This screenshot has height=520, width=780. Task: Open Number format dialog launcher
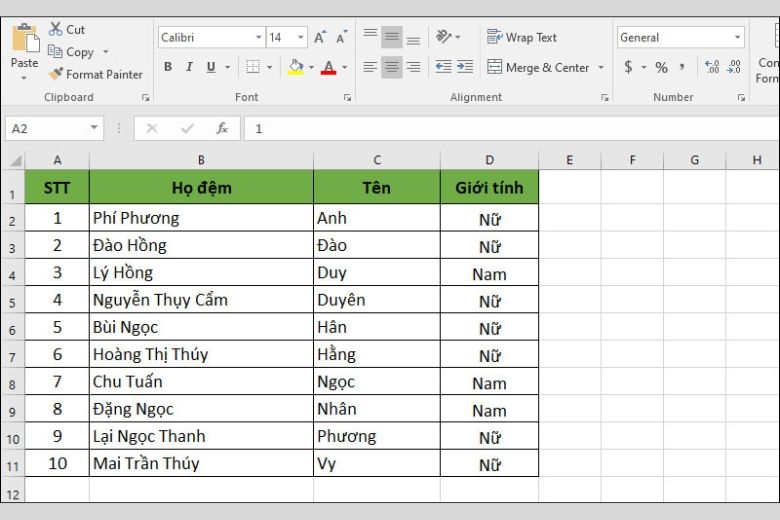click(741, 98)
